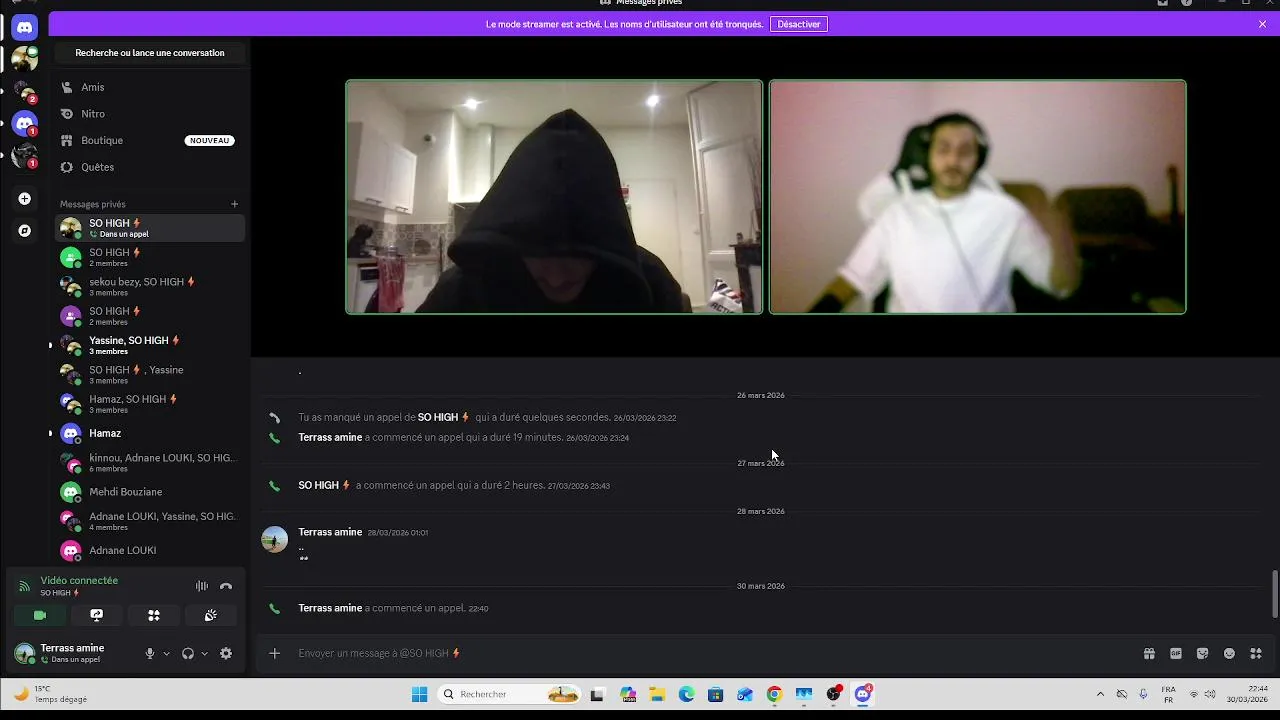Open the Boutique shop
Screen dimensions: 1280x720
point(150,141)
